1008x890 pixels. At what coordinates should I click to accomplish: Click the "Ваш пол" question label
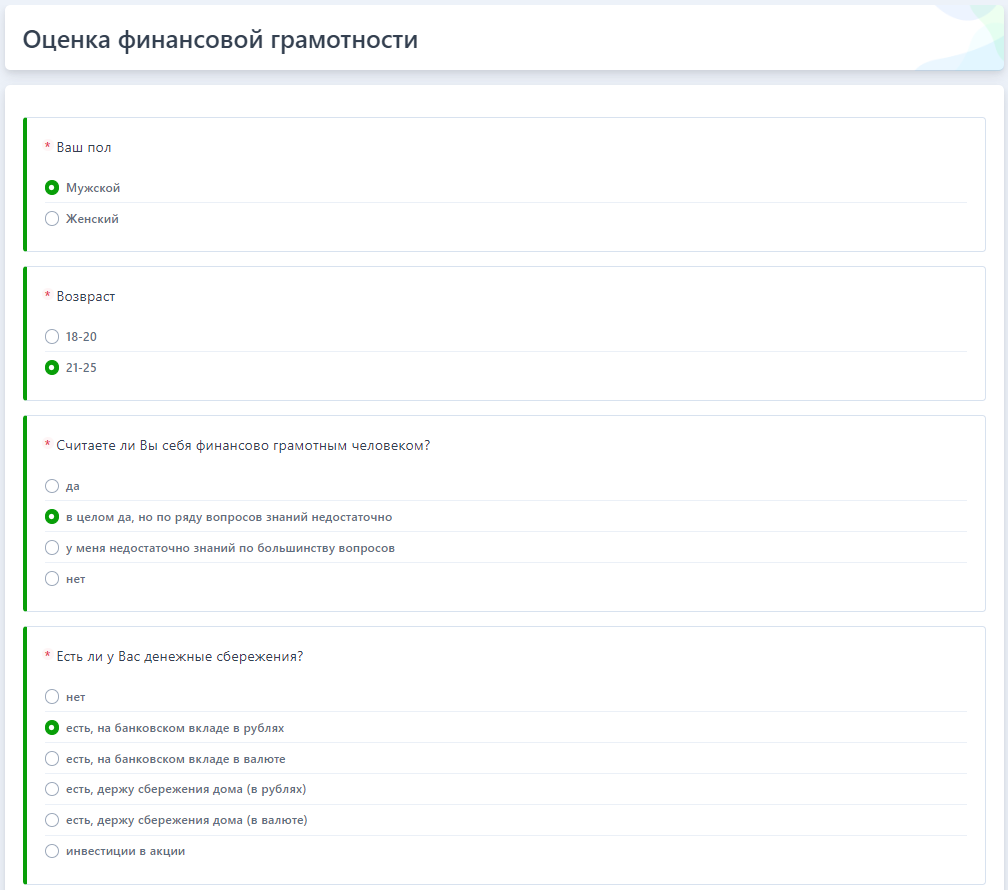[x=84, y=147]
